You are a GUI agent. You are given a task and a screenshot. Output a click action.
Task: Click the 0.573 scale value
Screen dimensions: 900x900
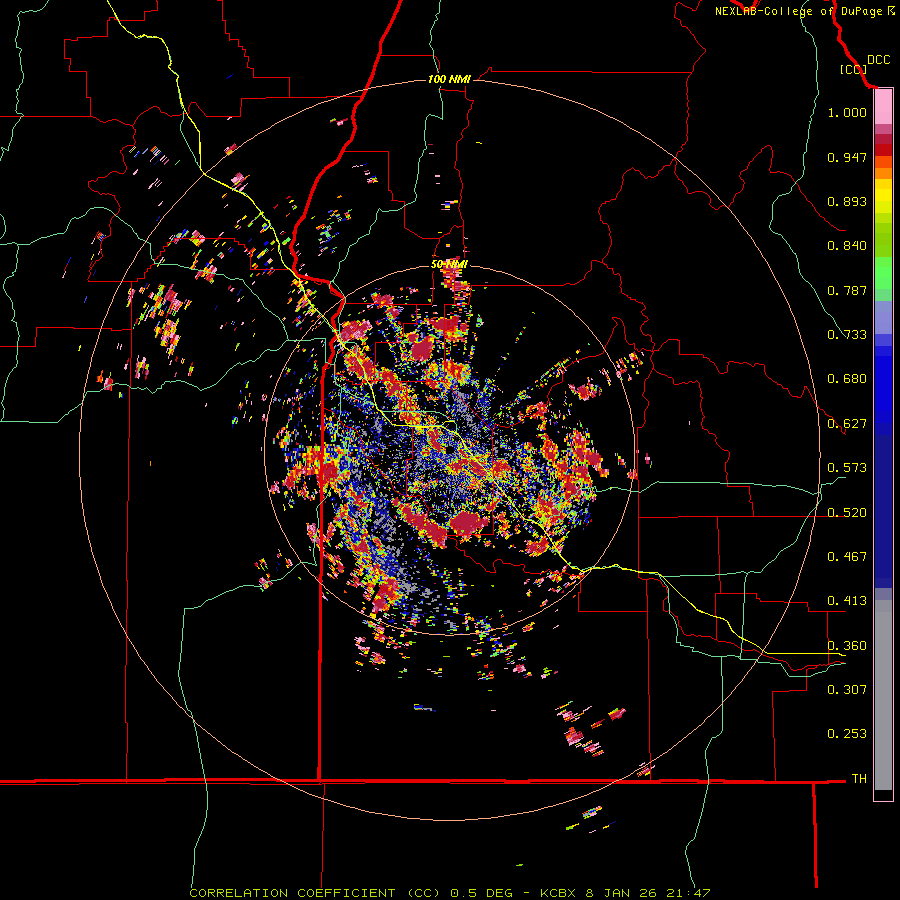(x=847, y=468)
